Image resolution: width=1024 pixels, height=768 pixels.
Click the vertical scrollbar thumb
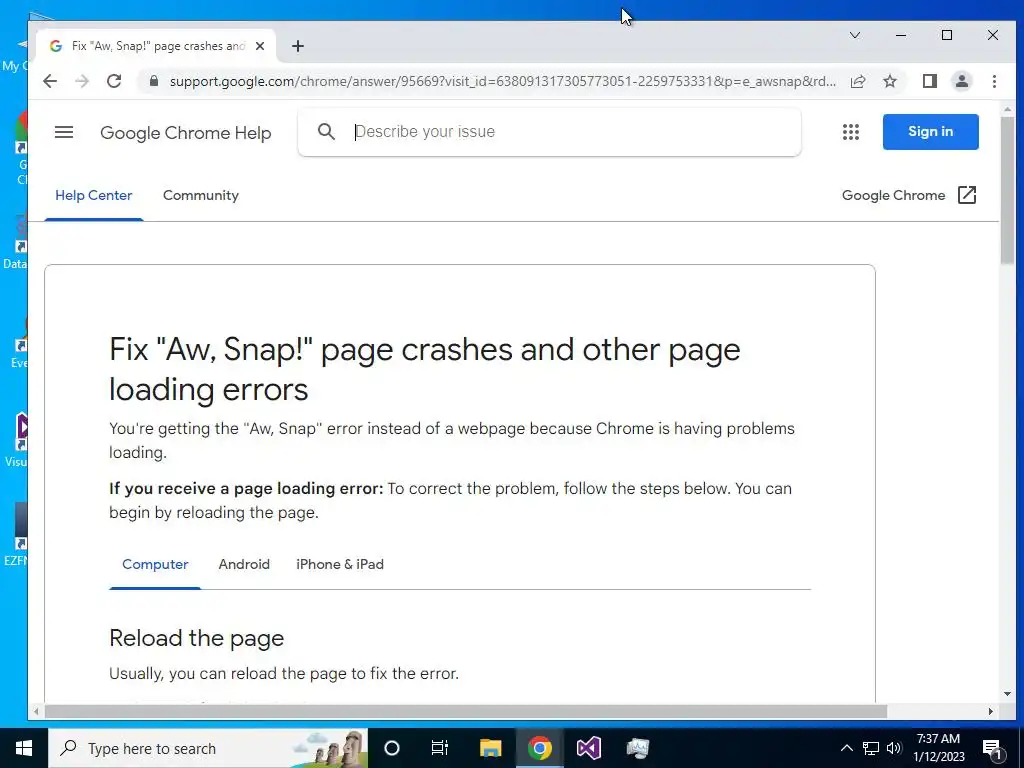point(1007,189)
